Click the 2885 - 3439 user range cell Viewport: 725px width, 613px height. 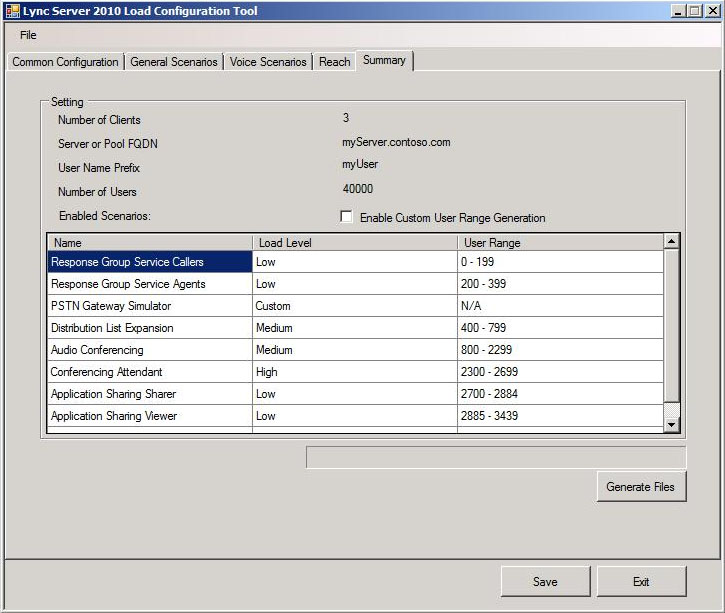560,416
